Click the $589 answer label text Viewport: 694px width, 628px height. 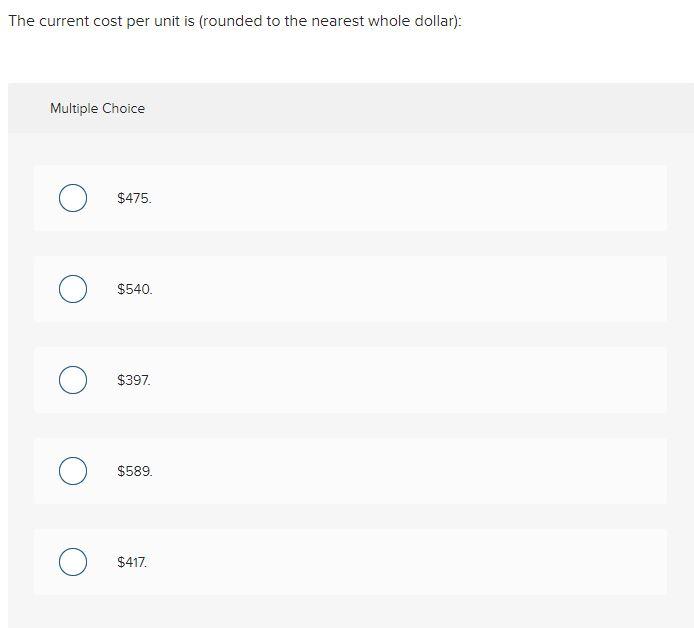135,471
